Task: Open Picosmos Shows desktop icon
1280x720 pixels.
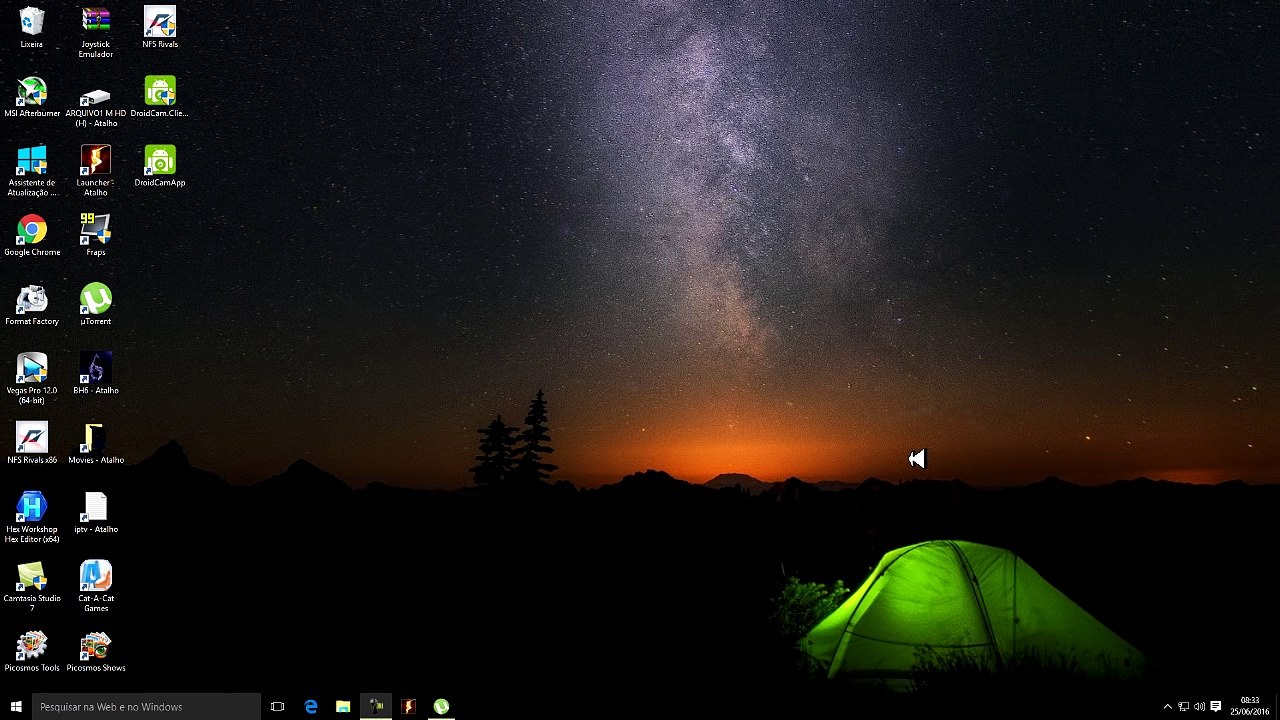Action: (96, 651)
